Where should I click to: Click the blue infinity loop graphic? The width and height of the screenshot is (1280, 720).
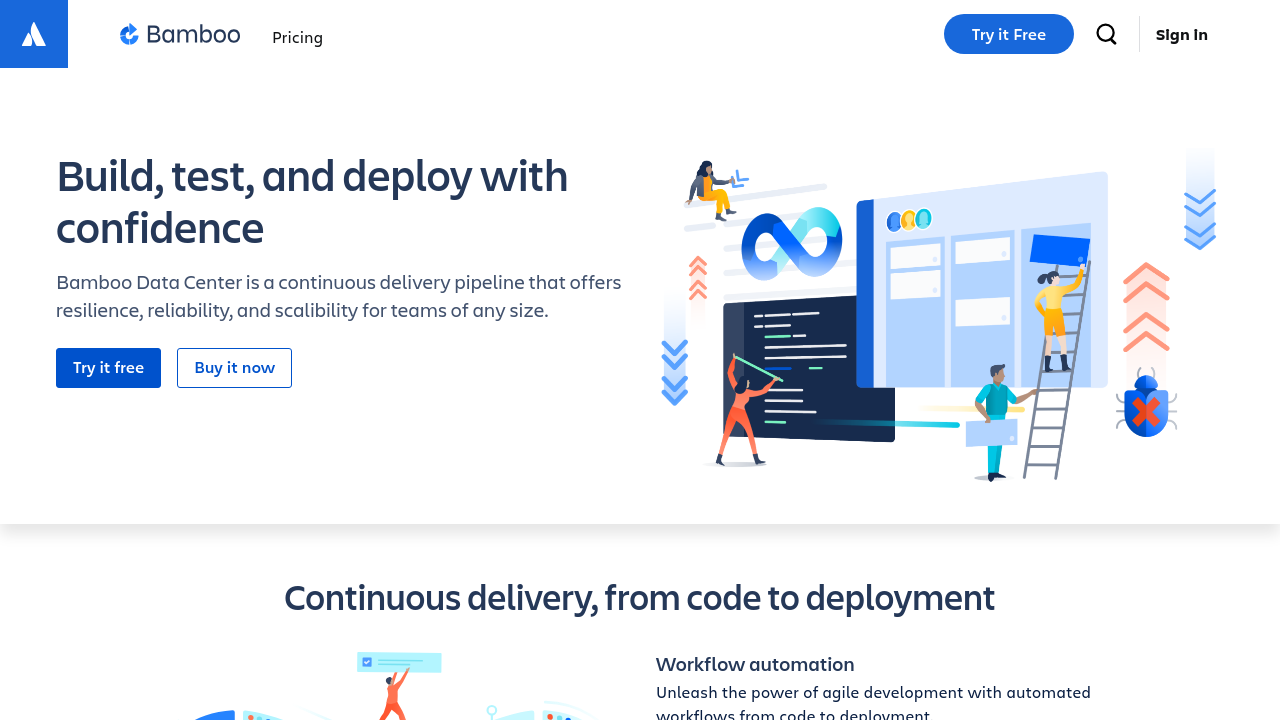click(x=791, y=243)
